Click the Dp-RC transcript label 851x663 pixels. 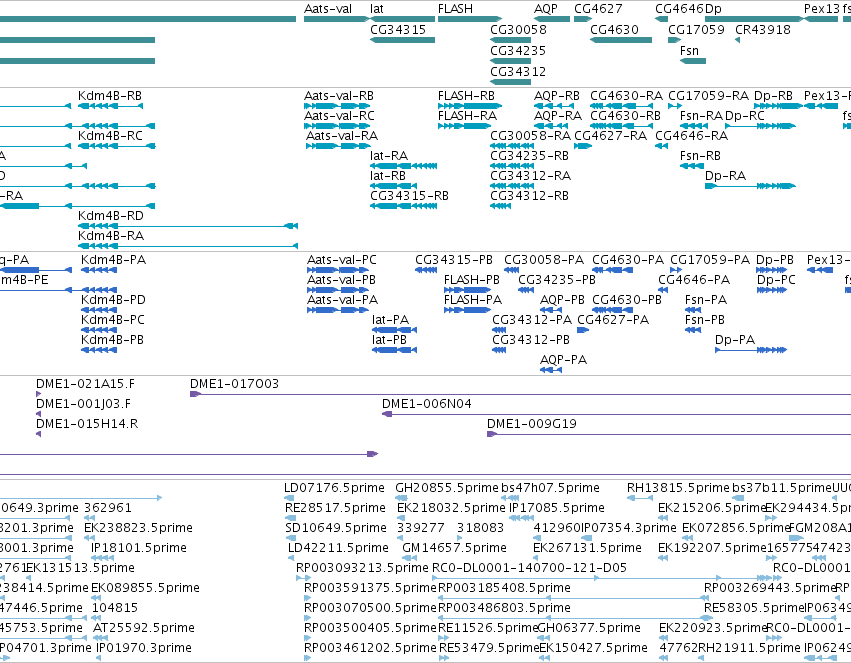coord(745,116)
